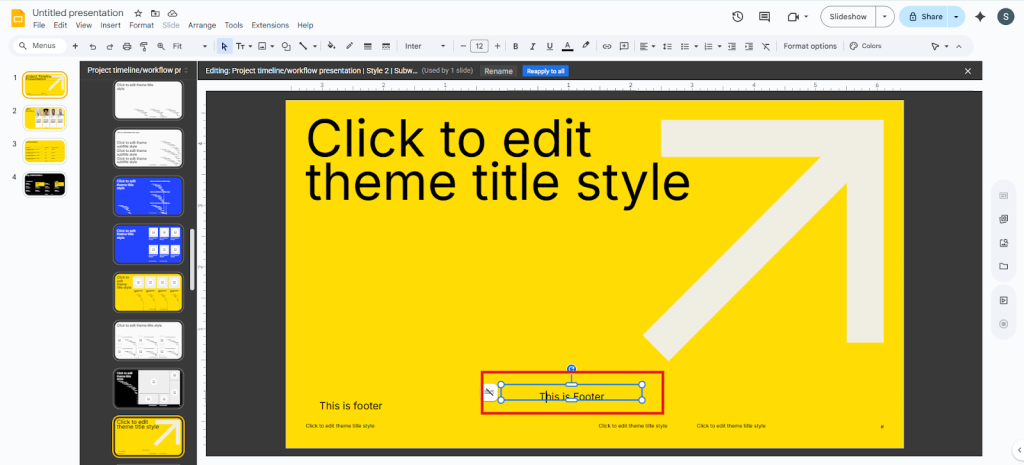Select the shape tool icon

tap(286, 46)
